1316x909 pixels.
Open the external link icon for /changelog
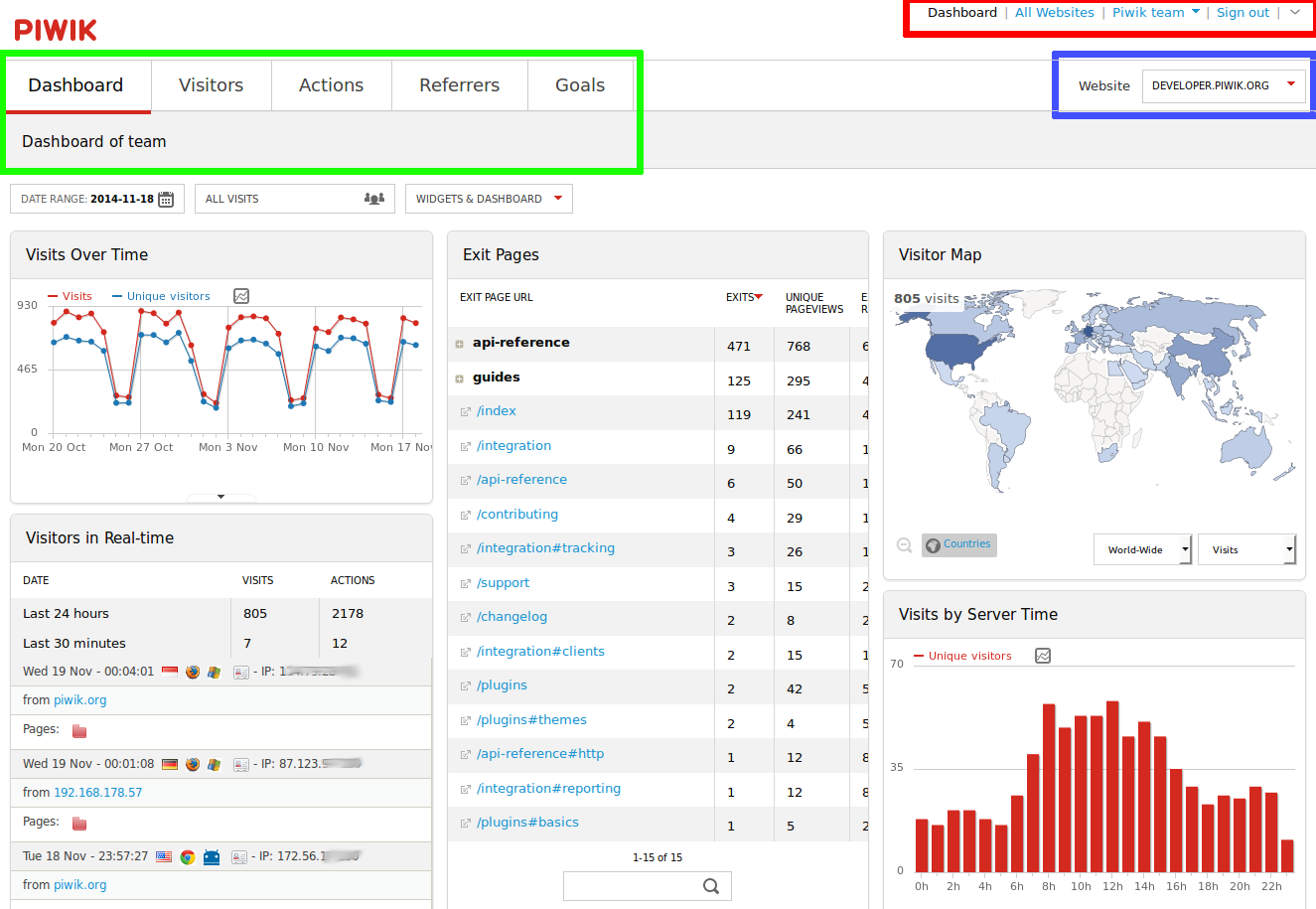tap(466, 617)
